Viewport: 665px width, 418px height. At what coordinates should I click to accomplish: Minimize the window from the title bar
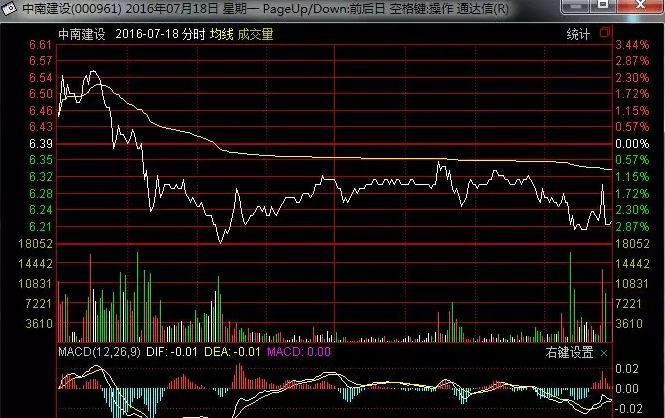[x=575, y=6]
